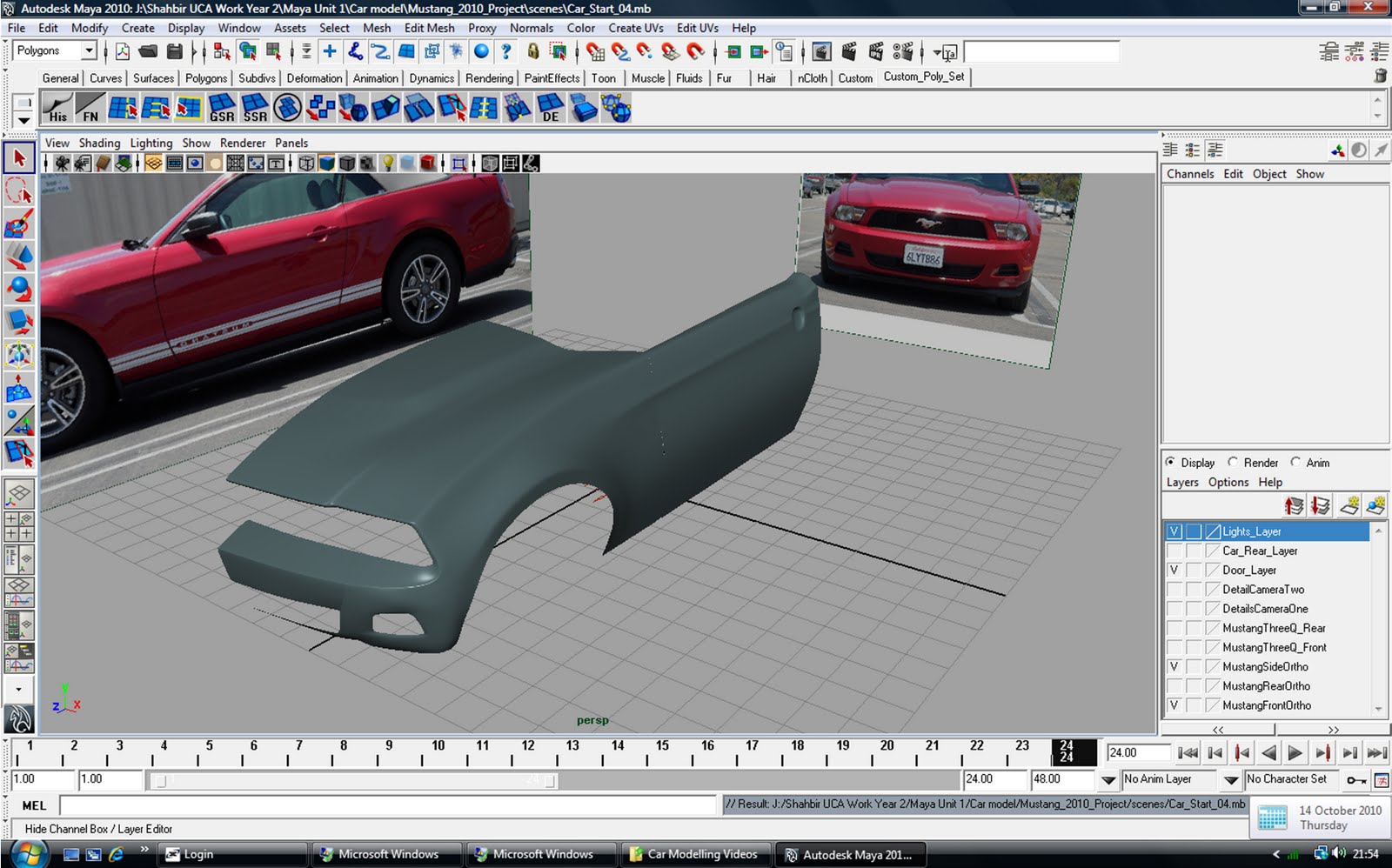Choose the Paint Selection tool
The height and width of the screenshot is (868, 1392).
[19, 224]
